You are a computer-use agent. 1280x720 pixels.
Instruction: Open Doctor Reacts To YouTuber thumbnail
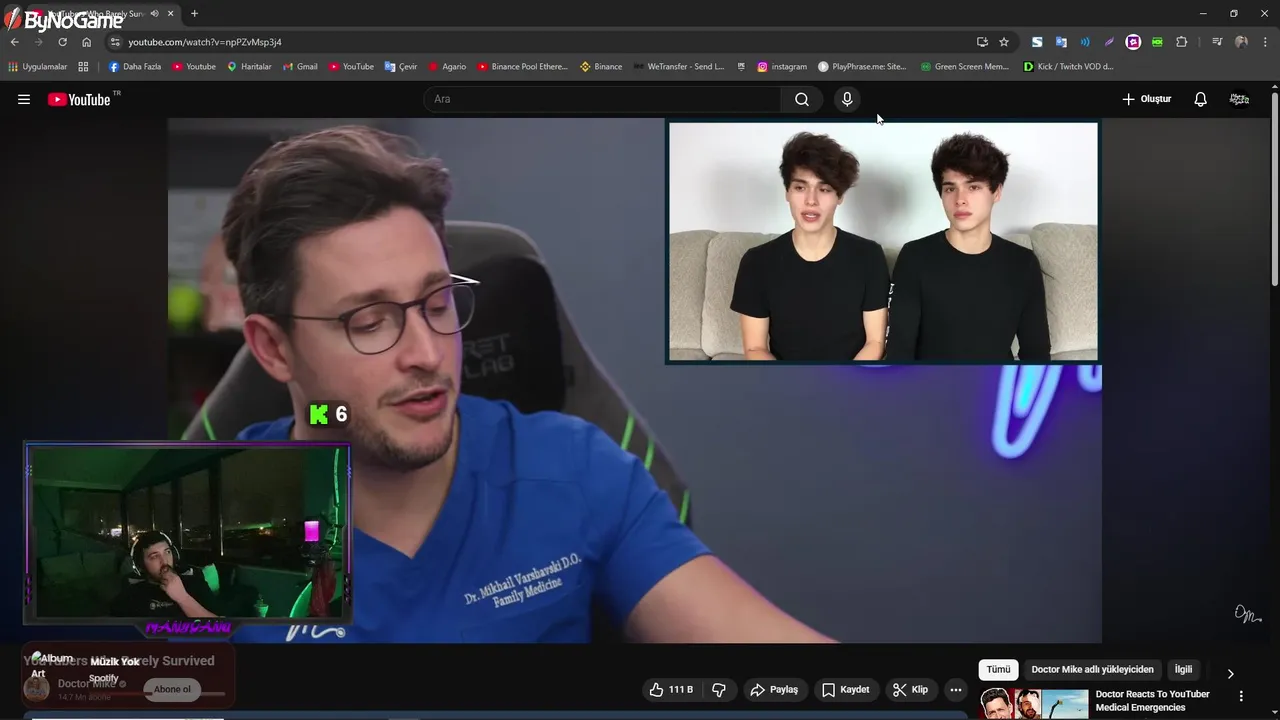(1034, 704)
